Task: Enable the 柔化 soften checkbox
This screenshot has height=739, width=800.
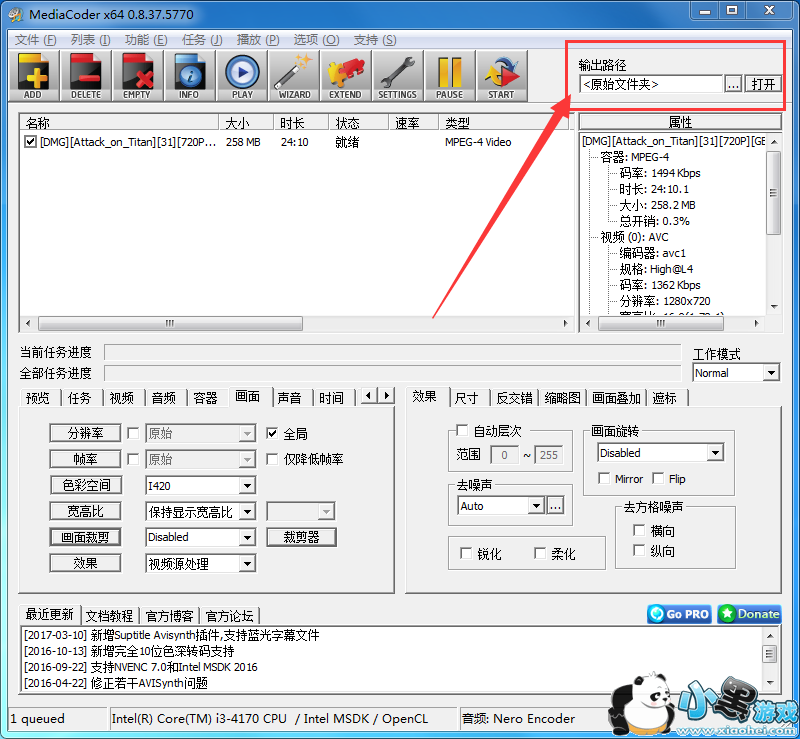Action: point(540,553)
